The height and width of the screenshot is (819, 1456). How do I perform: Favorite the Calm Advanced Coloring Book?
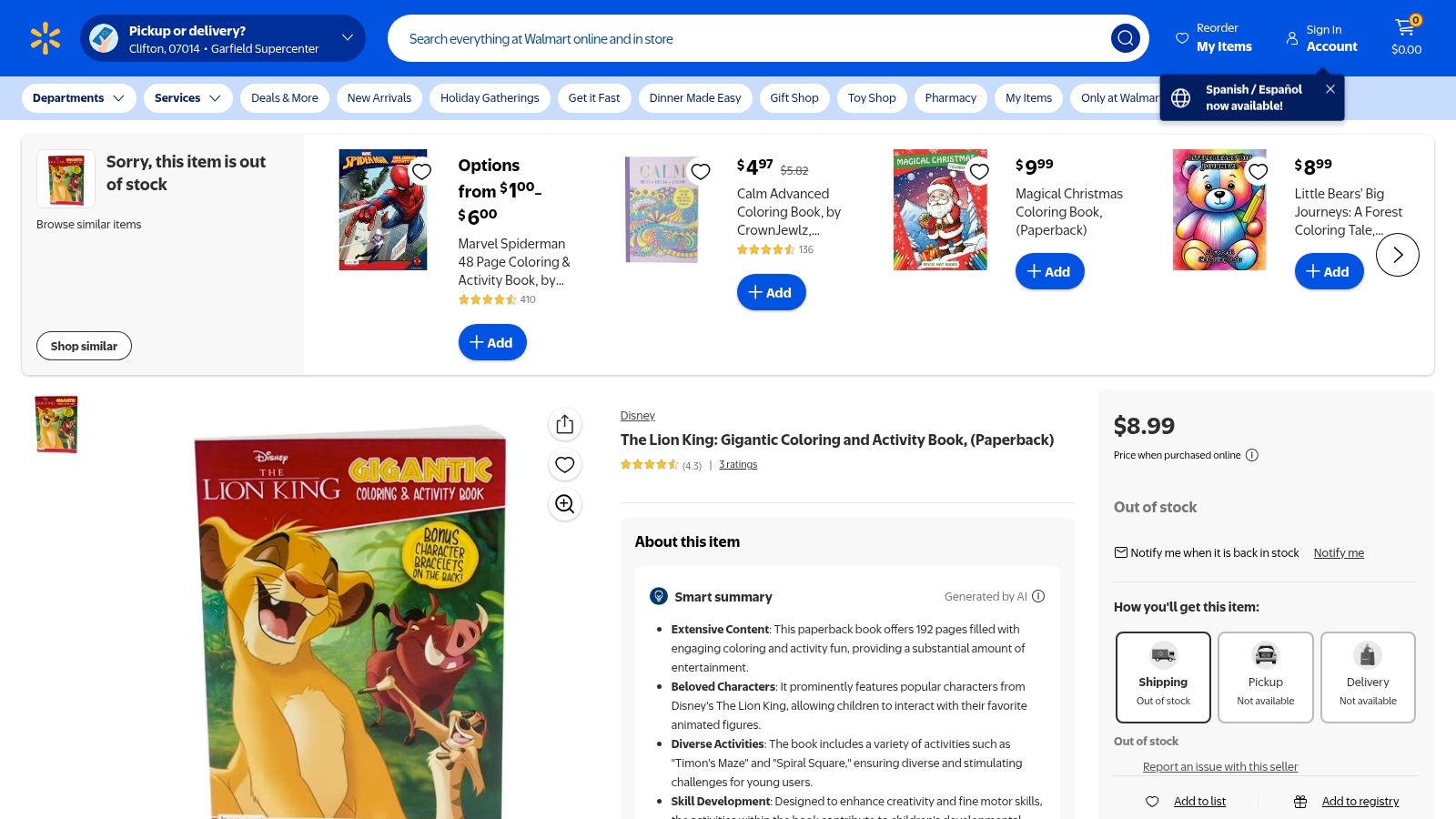701,171
